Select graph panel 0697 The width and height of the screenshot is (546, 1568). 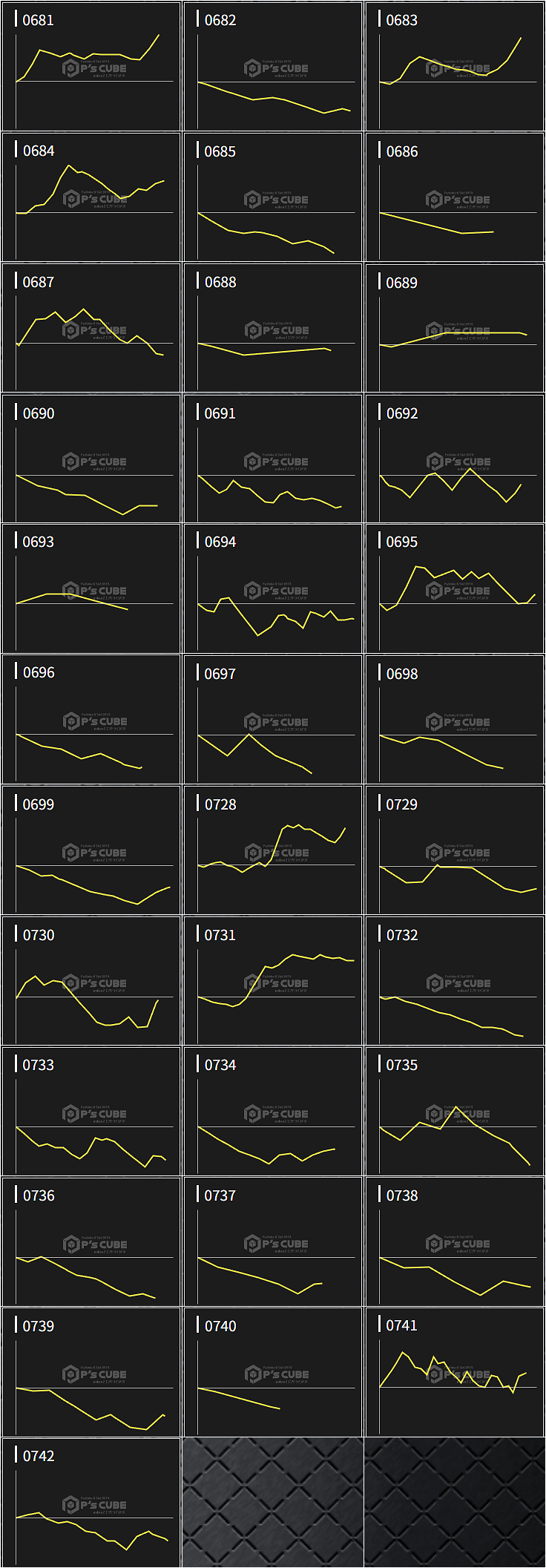pyautogui.click(x=273, y=720)
